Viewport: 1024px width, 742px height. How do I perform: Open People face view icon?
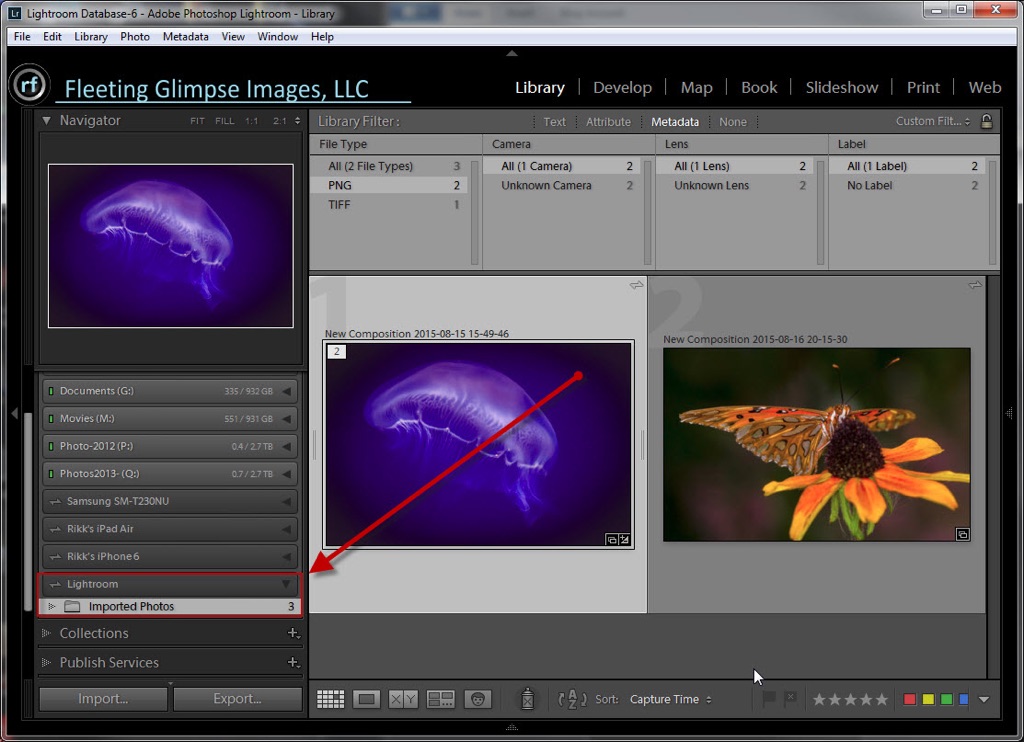pyautogui.click(x=479, y=699)
